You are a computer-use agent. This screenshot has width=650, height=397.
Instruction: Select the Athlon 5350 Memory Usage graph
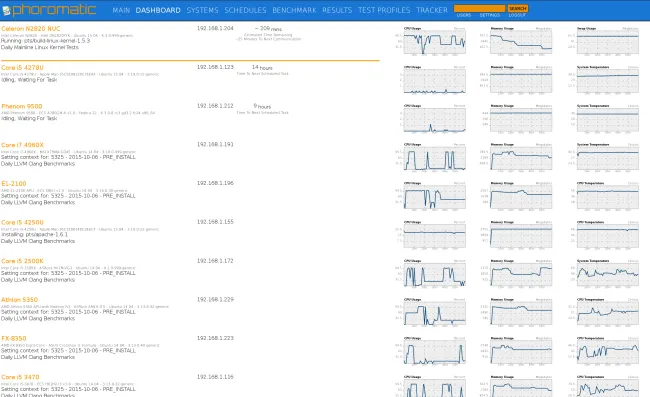point(517,312)
